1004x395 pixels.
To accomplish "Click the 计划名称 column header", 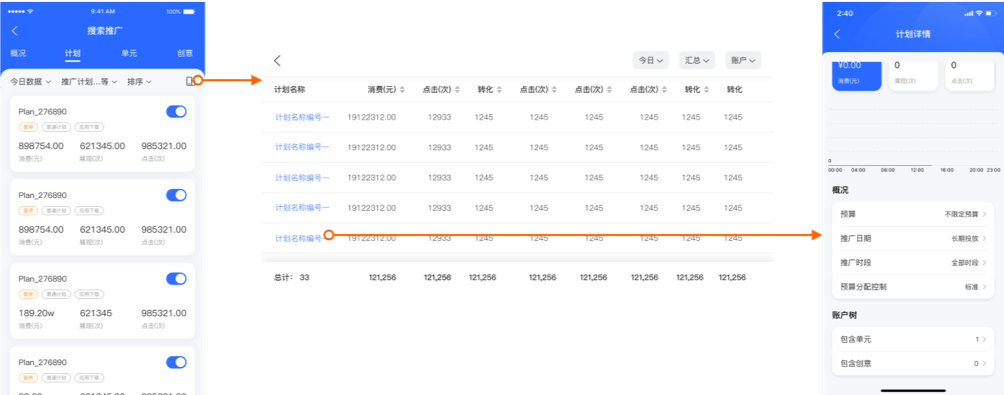I will 291,90.
